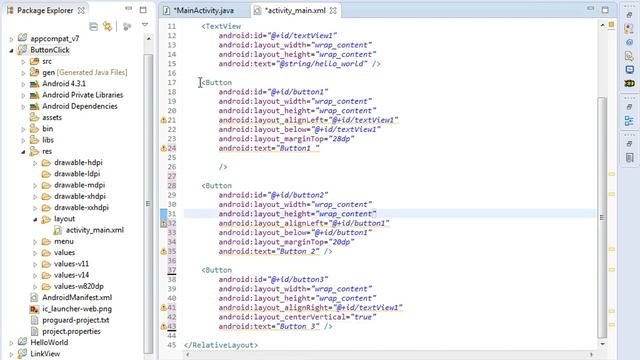This screenshot has height=360, width=640.
Task: Open activity_main.xml in the layout folder
Action: (89, 230)
